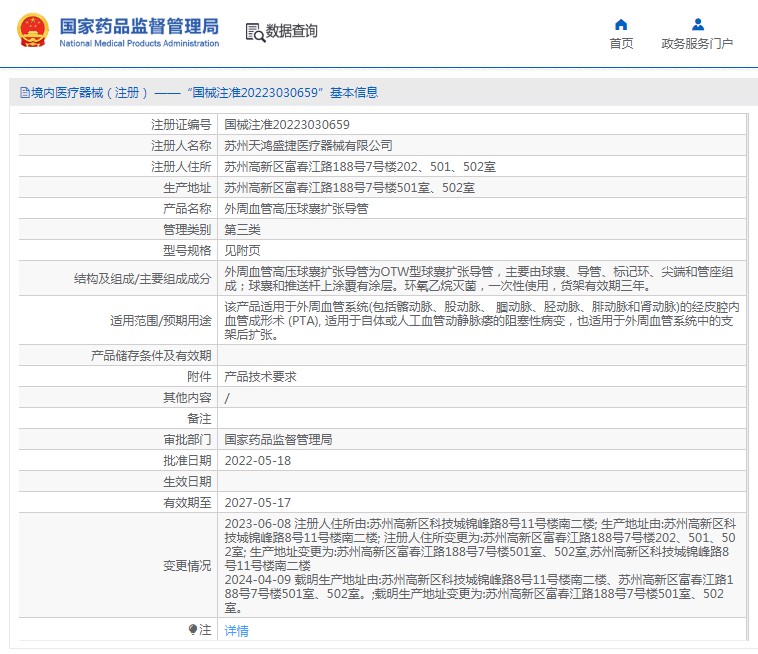Click product name 外周血管高压球囊扩张导管
Screen dimensions: 758x654
pyautogui.click(x=296, y=209)
